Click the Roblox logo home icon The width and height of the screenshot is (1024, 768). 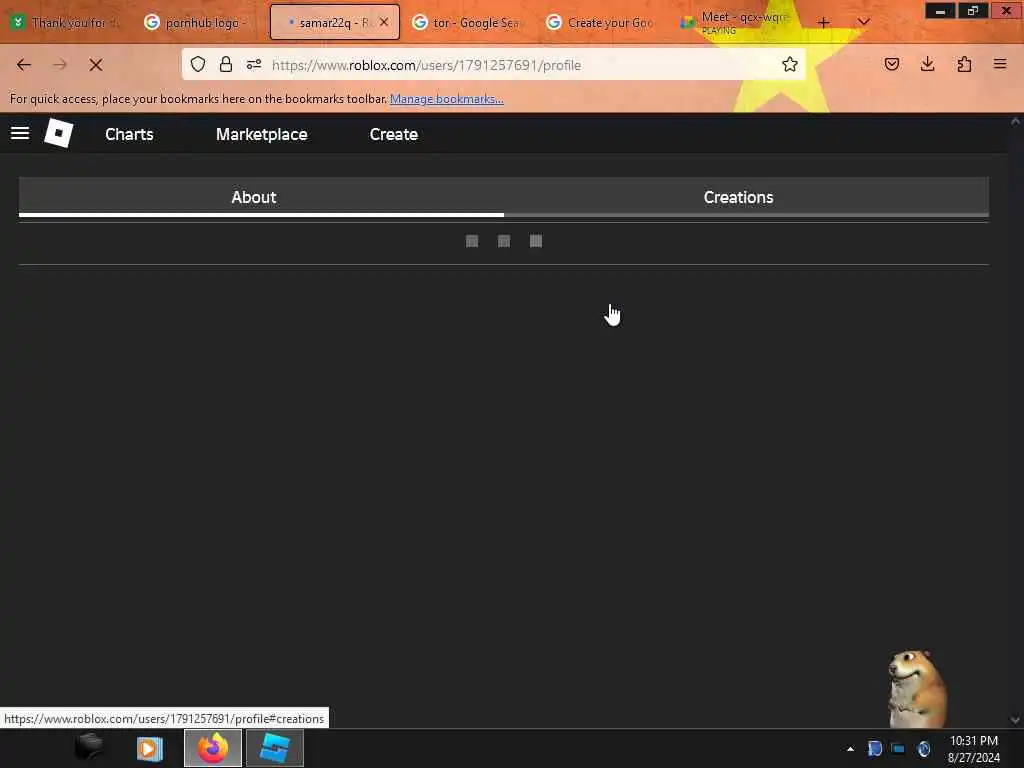pyautogui.click(x=59, y=133)
